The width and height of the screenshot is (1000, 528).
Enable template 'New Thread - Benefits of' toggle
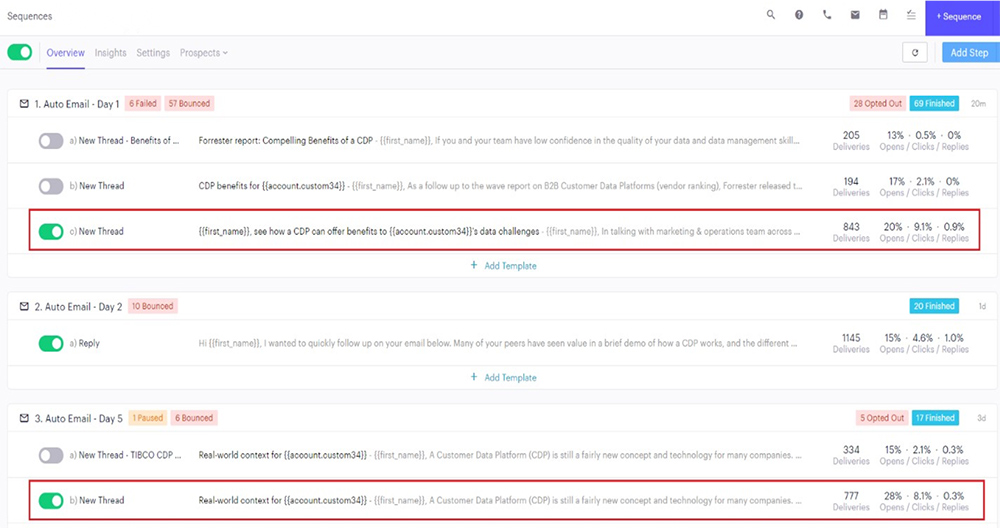click(51, 141)
